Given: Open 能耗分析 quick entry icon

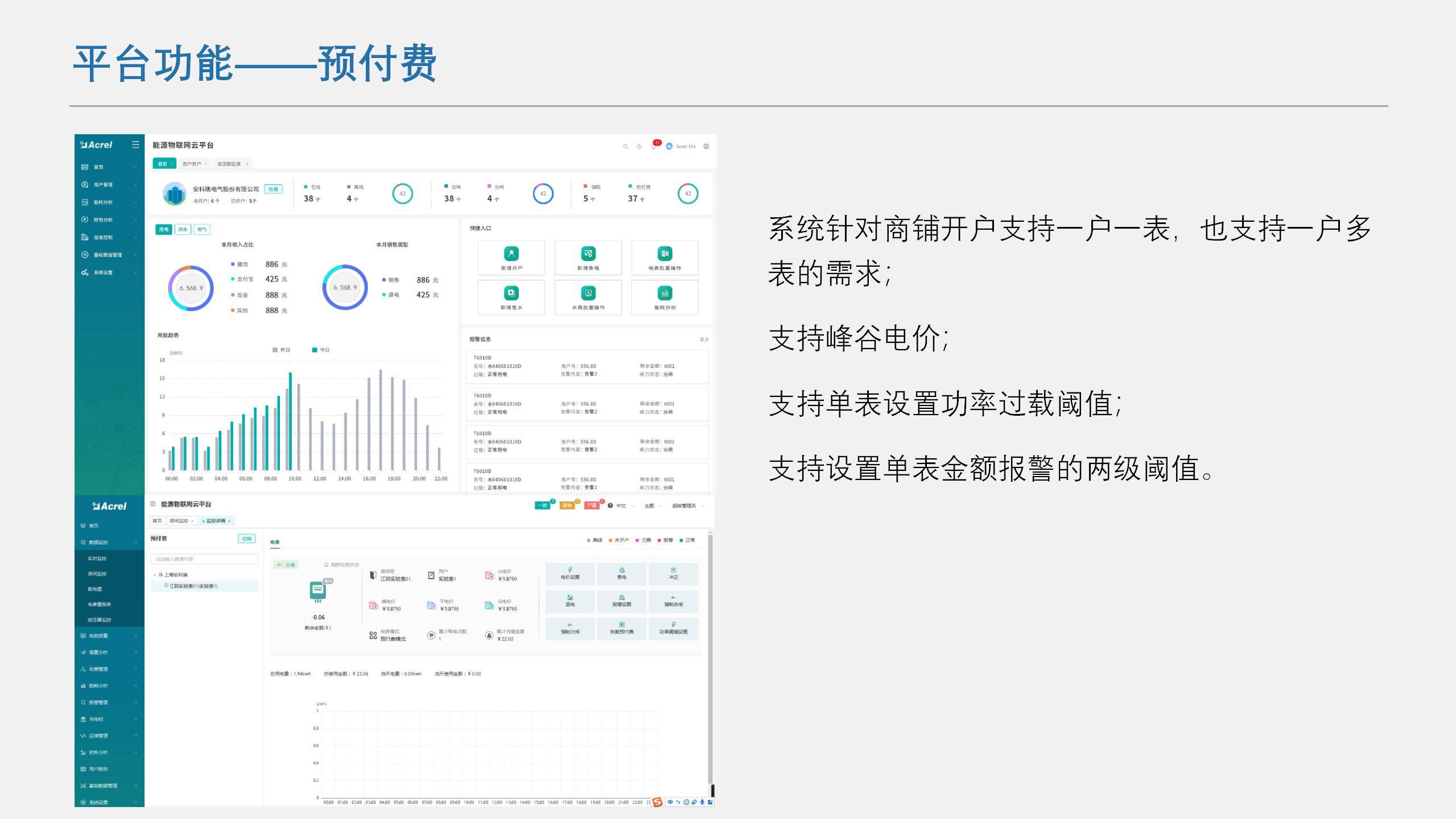Looking at the screenshot, I should [x=665, y=293].
